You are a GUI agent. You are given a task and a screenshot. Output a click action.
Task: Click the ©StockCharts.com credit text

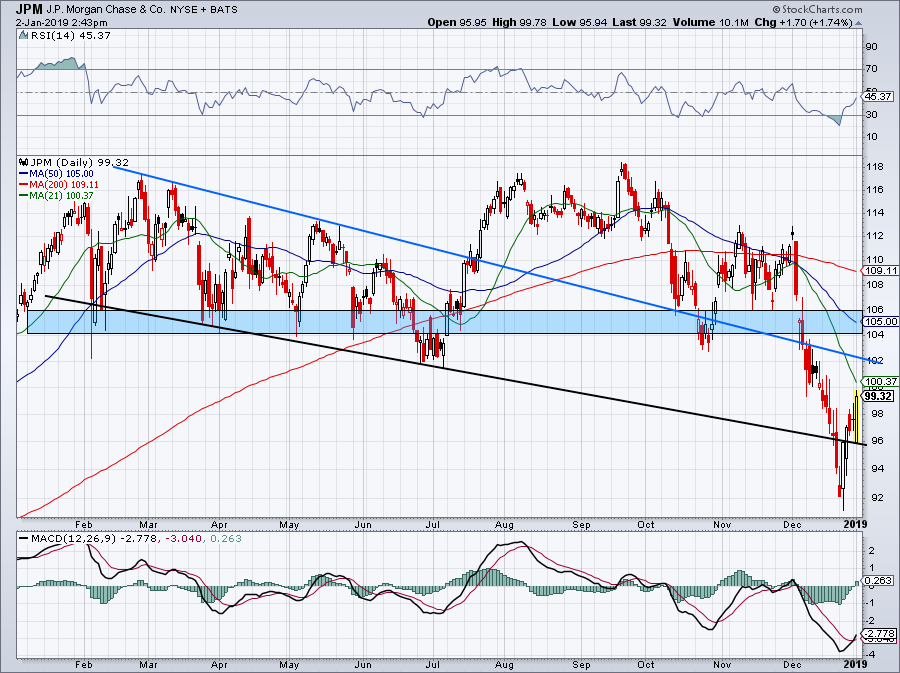pyautogui.click(x=817, y=9)
